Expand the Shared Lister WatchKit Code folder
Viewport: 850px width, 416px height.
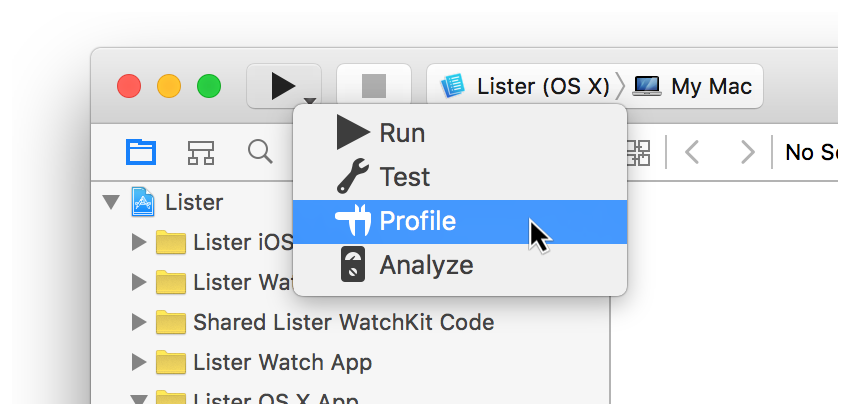click(x=139, y=323)
